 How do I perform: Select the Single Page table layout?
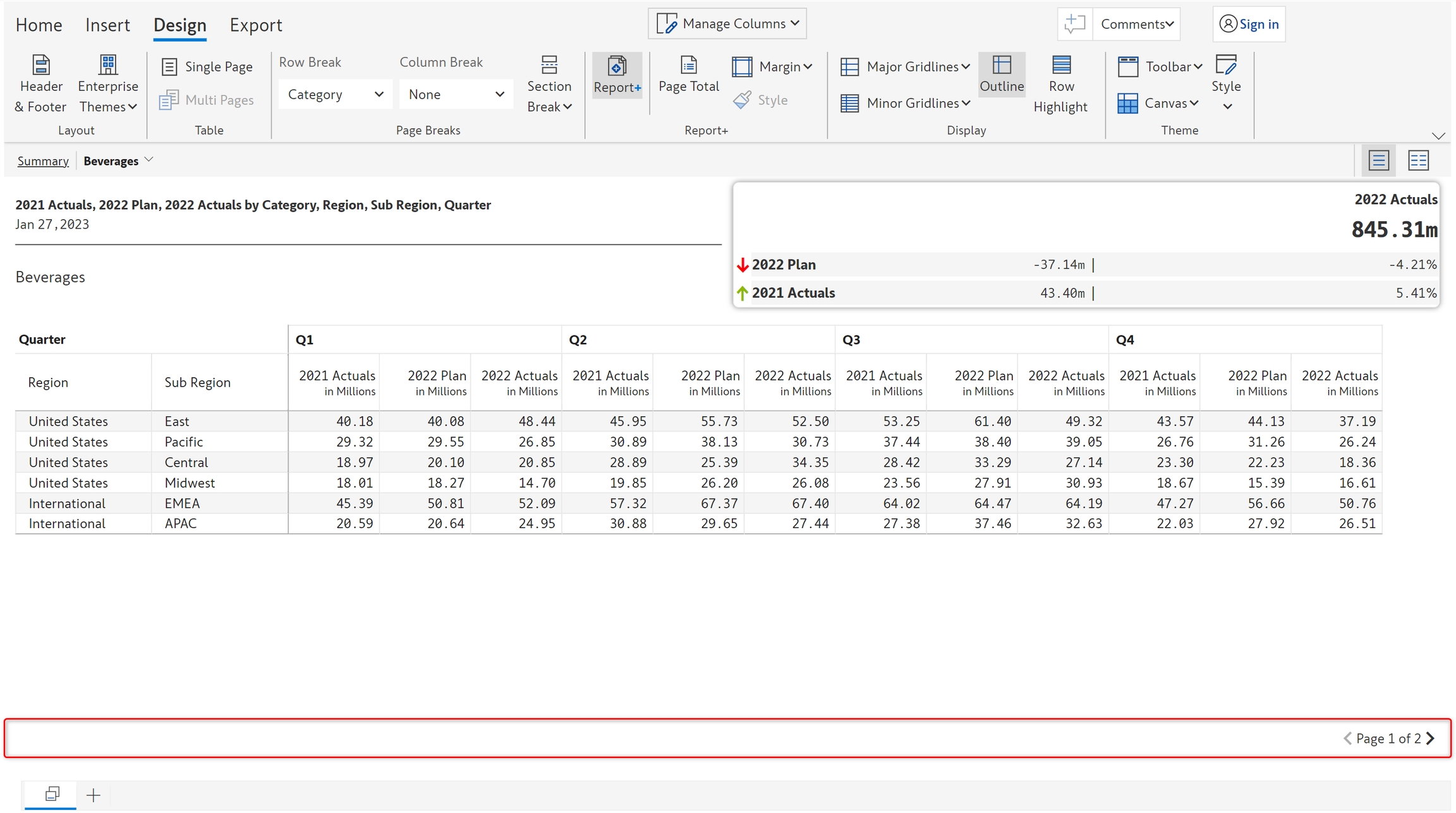207,66
